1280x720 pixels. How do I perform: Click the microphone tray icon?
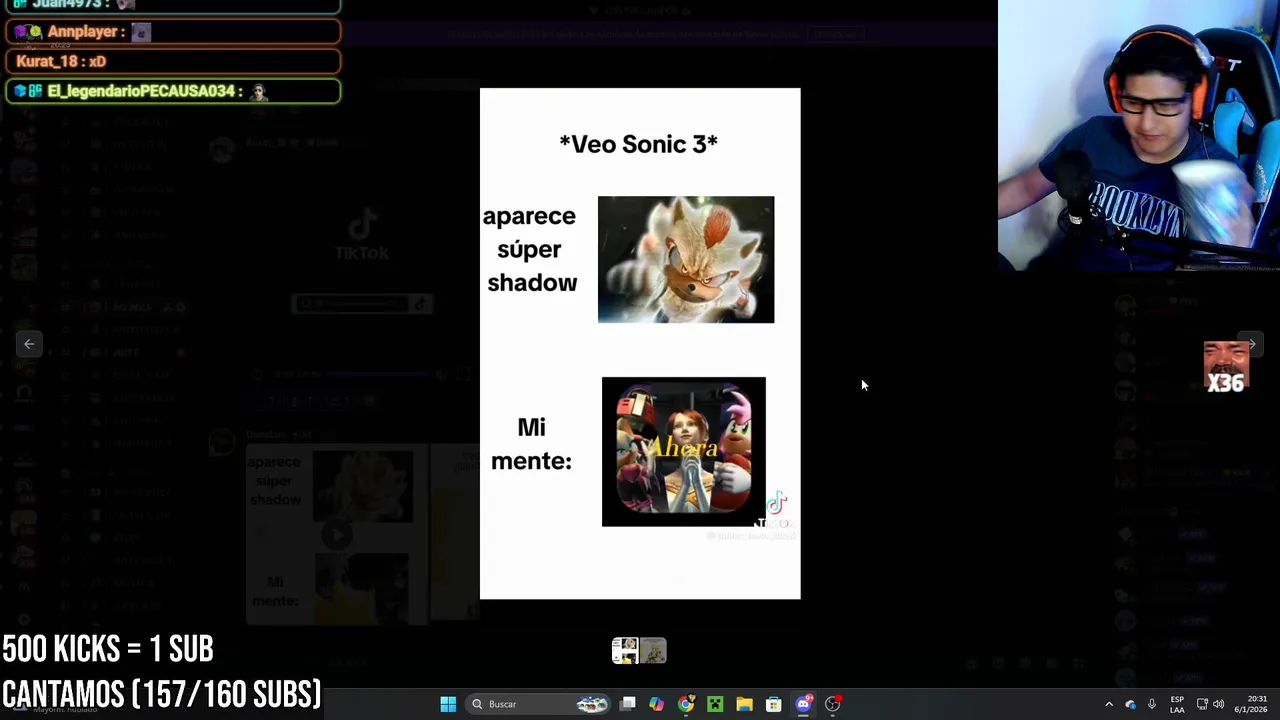pyautogui.click(x=1152, y=704)
